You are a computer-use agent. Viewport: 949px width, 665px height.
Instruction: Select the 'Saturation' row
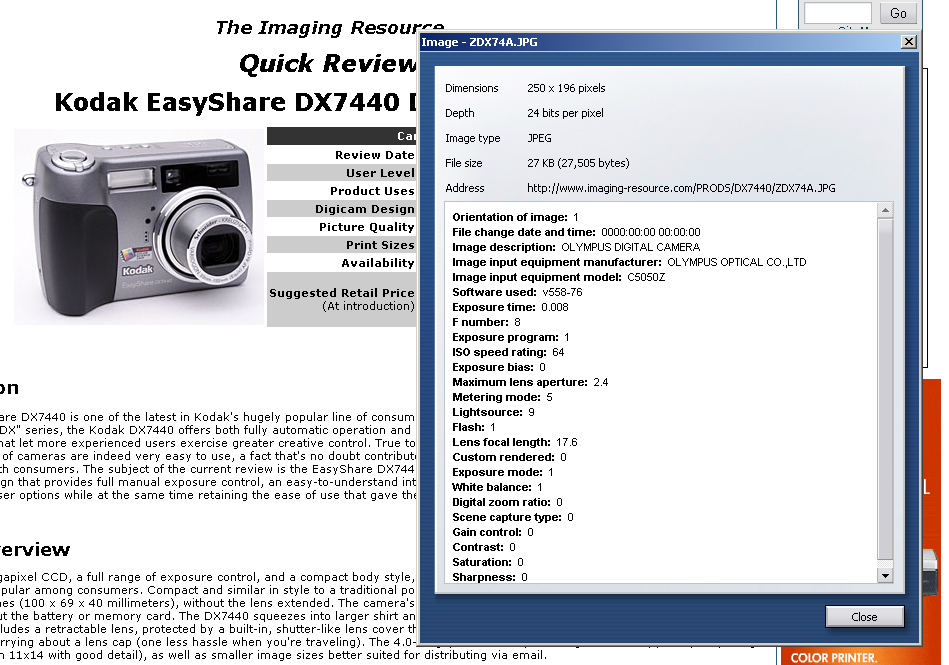click(488, 562)
